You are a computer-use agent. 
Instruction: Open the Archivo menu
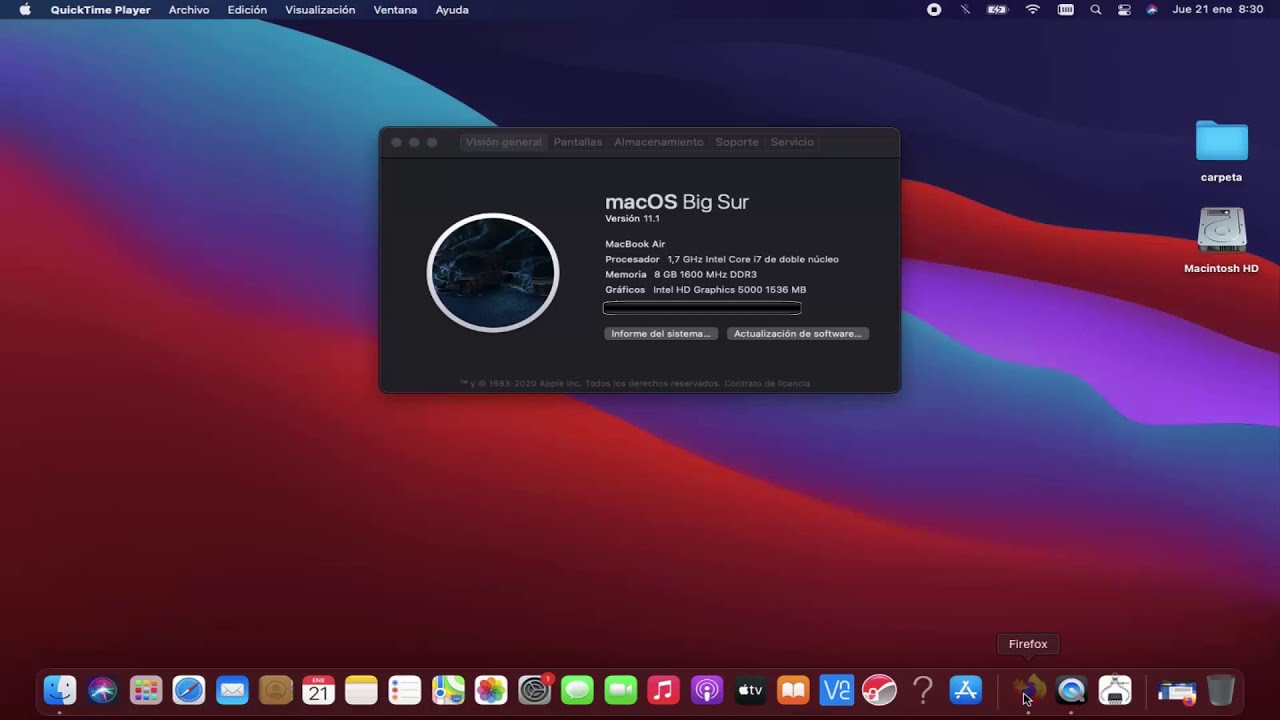pos(189,10)
